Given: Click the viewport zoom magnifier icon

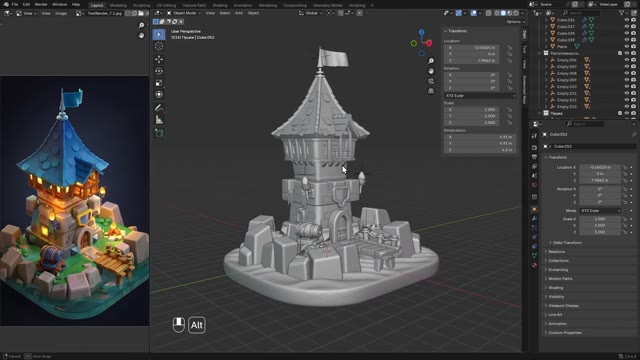Looking at the screenshot, I should point(431,61).
